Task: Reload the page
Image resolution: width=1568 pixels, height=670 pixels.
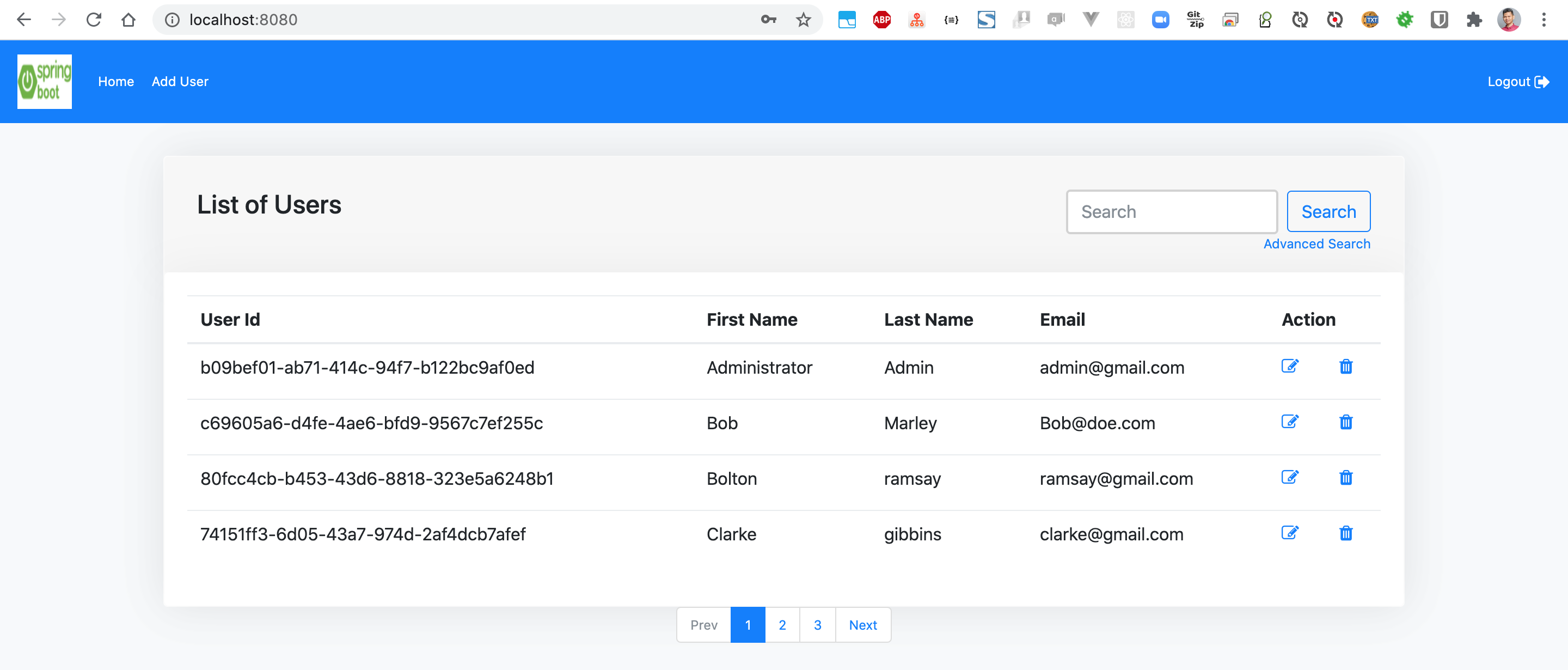Action: click(94, 20)
